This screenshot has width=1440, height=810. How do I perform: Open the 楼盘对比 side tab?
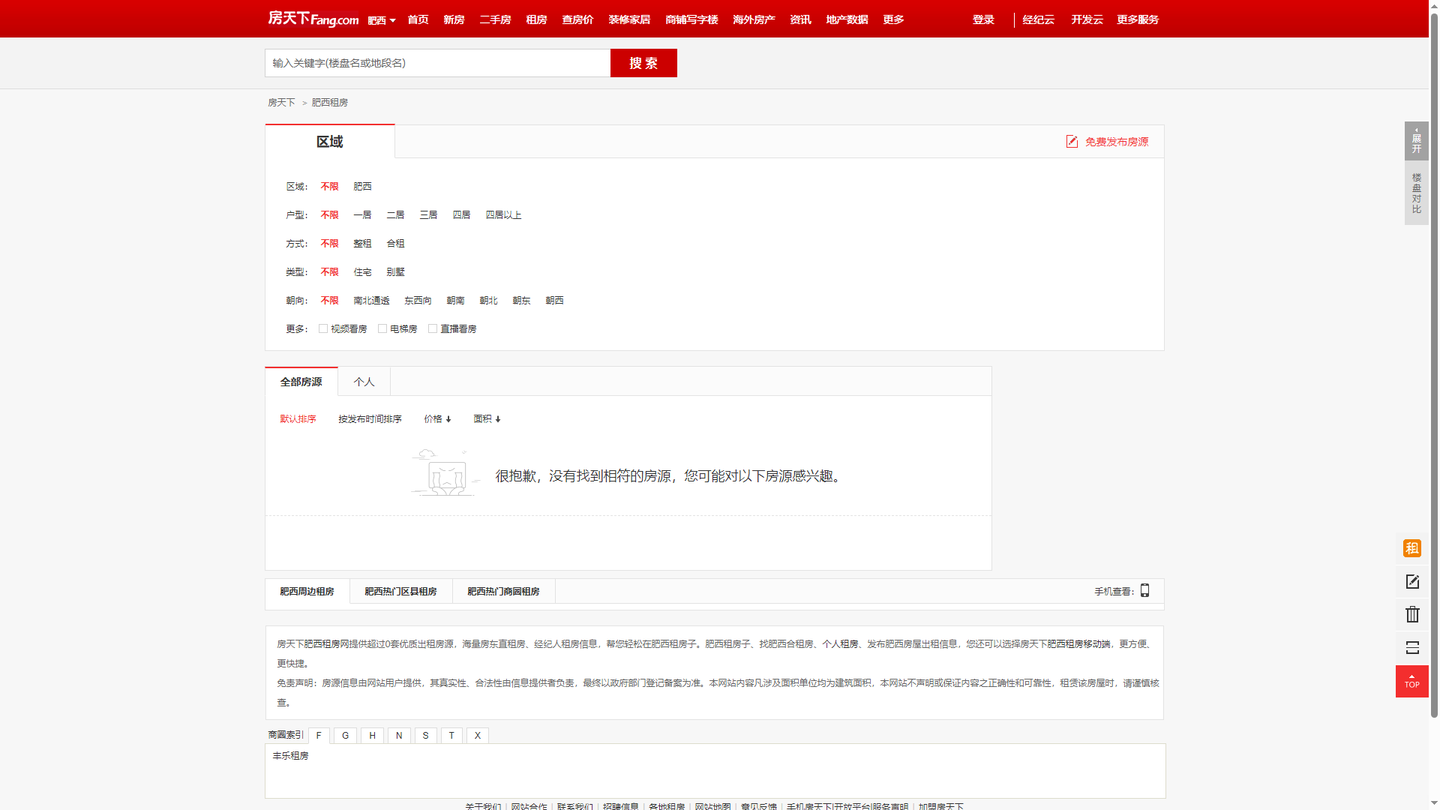(x=1416, y=193)
